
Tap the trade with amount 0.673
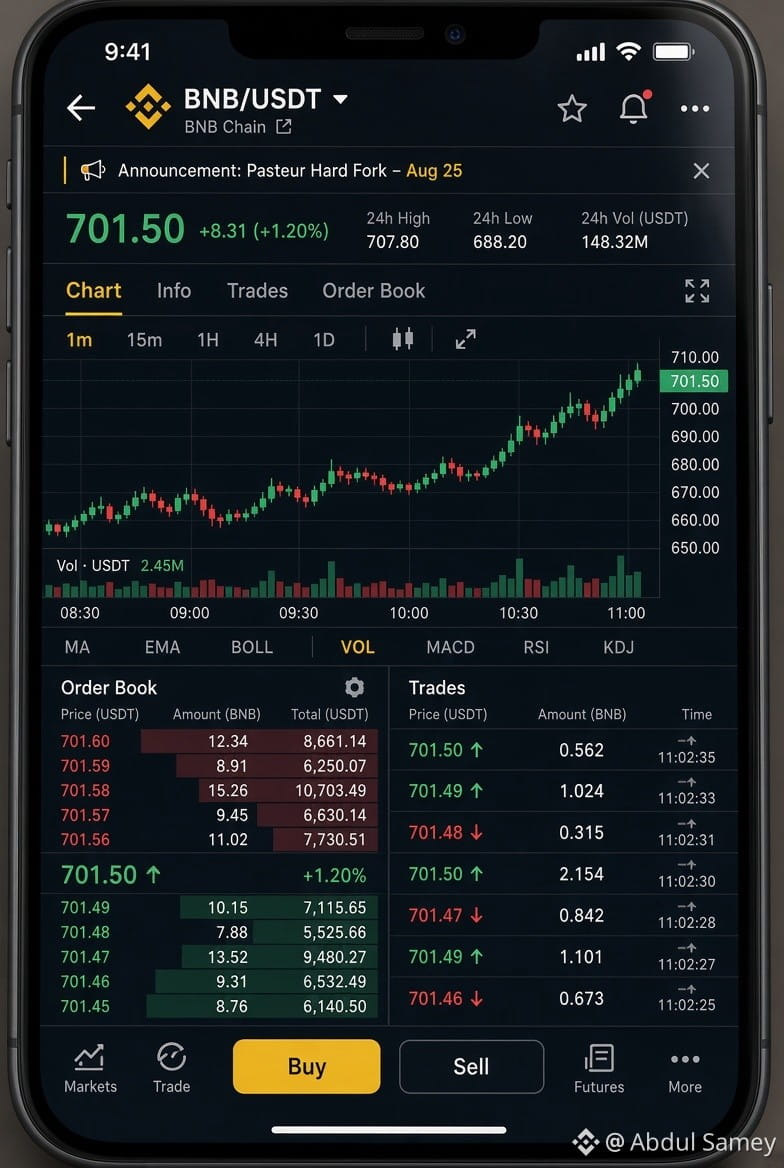point(563,998)
